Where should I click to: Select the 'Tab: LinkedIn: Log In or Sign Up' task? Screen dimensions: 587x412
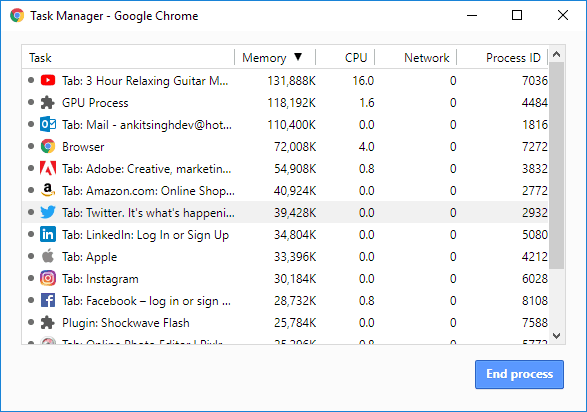pos(146,235)
